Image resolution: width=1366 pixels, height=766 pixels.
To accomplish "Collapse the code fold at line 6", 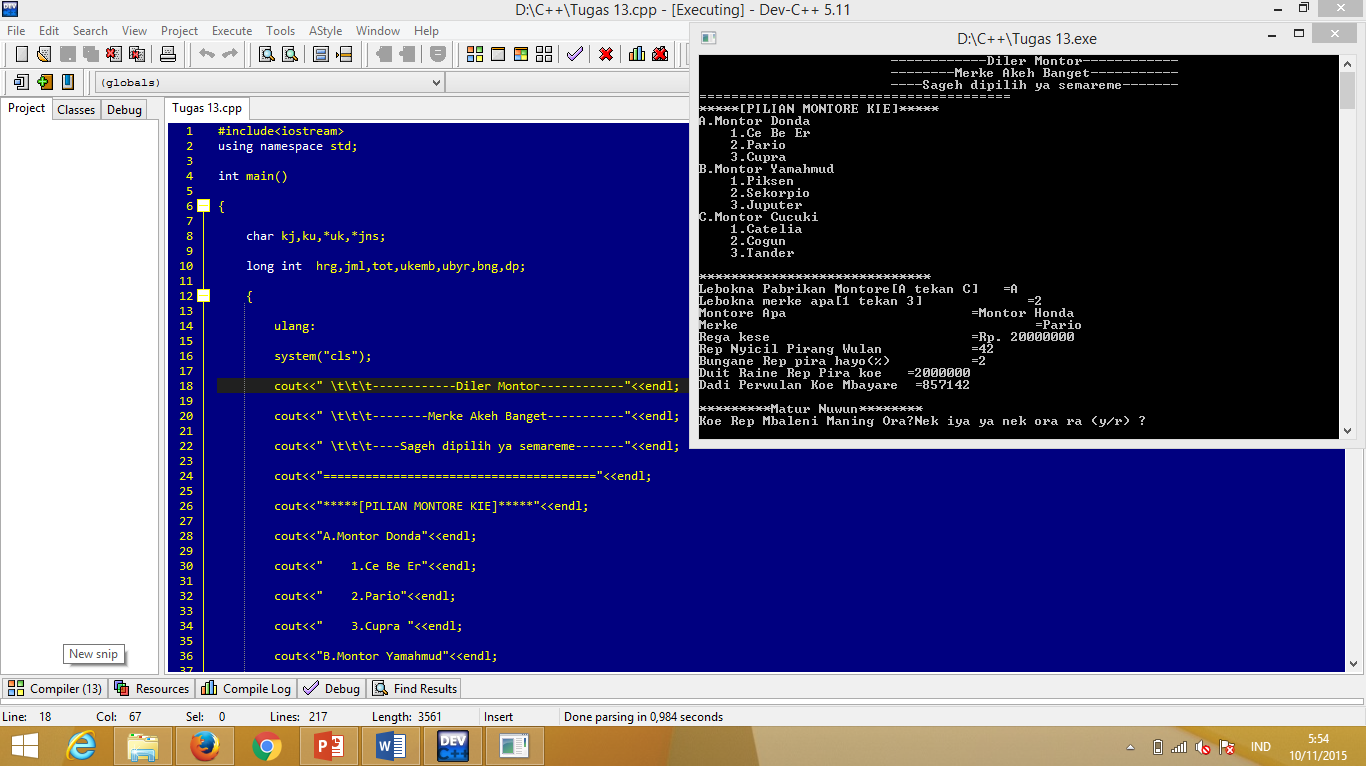I will pyautogui.click(x=203, y=206).
